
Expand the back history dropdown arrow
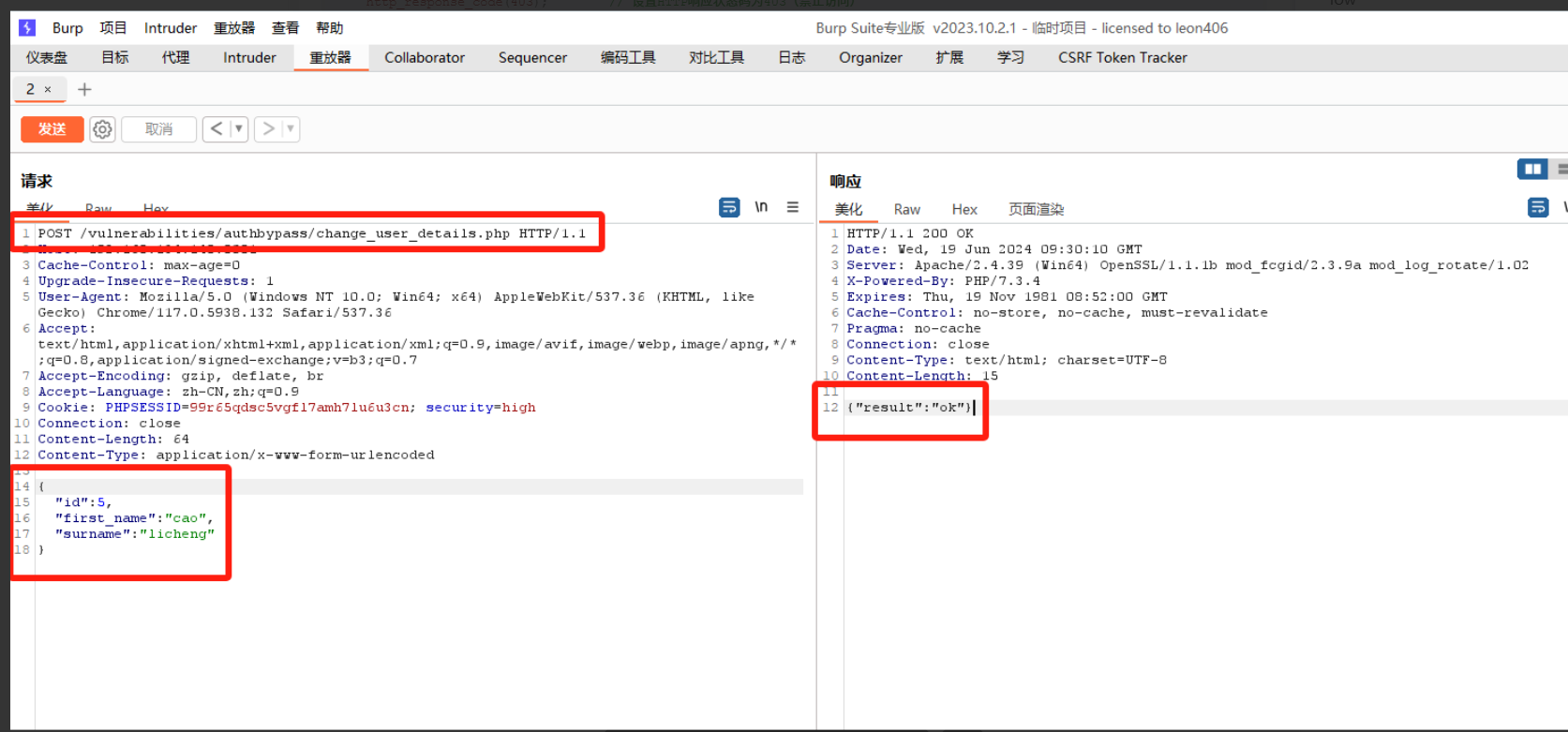click(239, 129)
